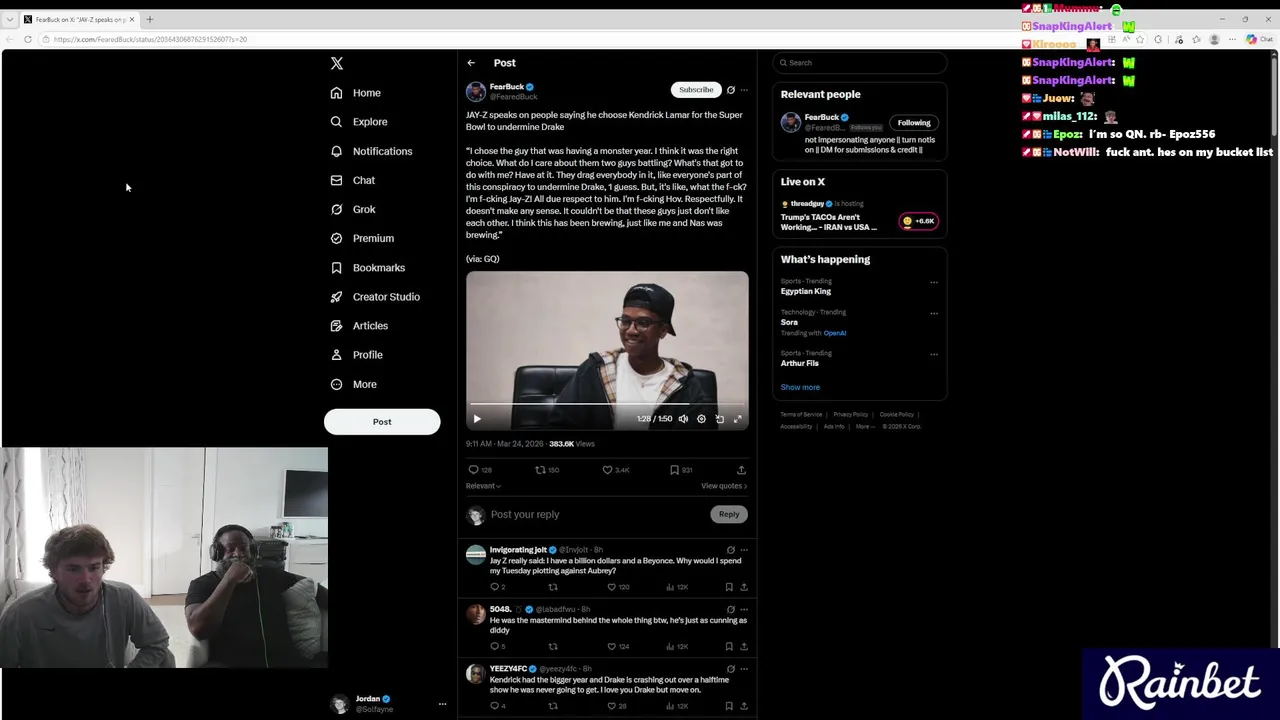Click the Bookmarks sidebar icon
Viewport: 1280px width, 720px height.
click(336, 268)
